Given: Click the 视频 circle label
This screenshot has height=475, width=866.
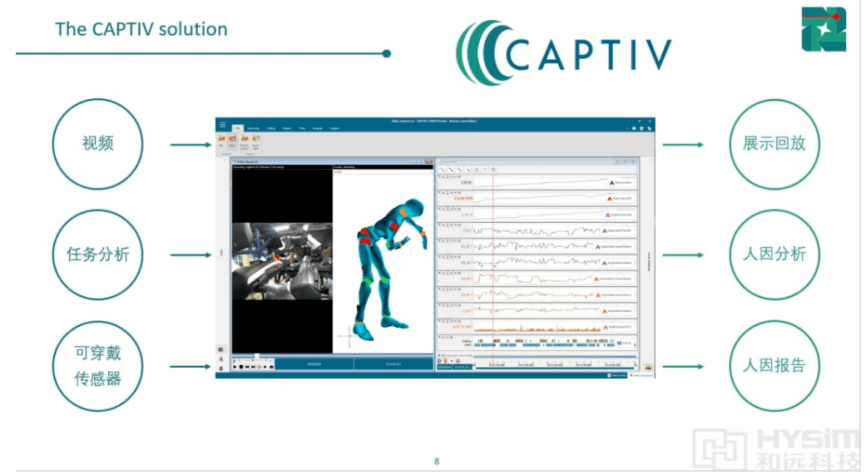Looking at the screenshot, I should (x=98, y=144).
